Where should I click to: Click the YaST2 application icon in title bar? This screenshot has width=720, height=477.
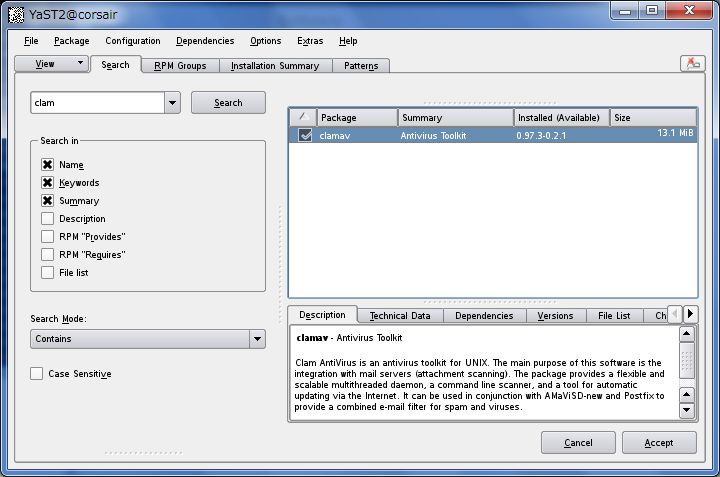[16, 15]
